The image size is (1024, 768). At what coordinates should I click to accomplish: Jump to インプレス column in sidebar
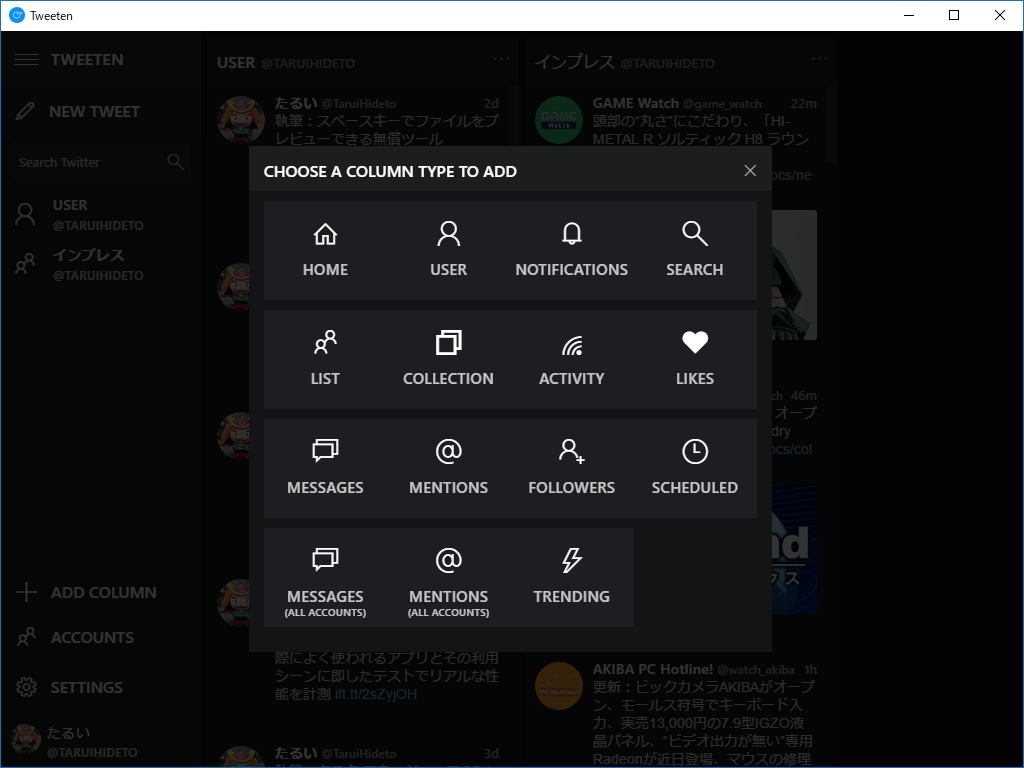pos(80,264)
